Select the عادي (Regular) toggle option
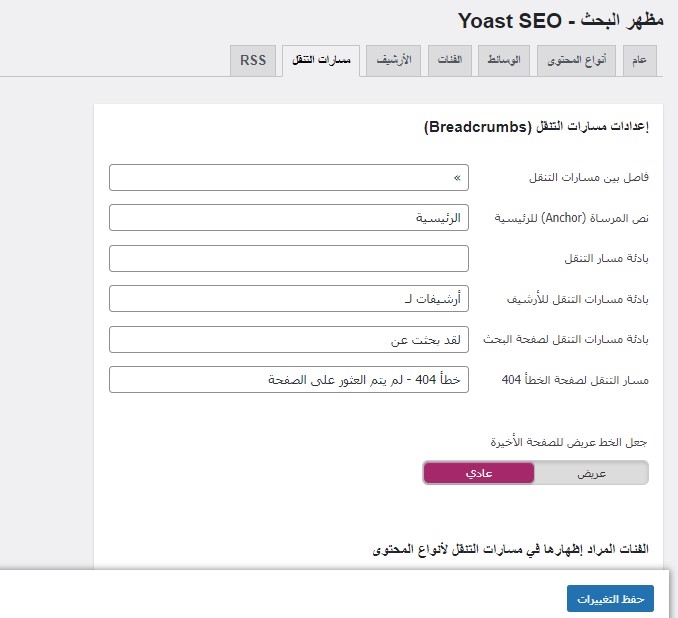 pyautogui.click(x=479, y=473)
